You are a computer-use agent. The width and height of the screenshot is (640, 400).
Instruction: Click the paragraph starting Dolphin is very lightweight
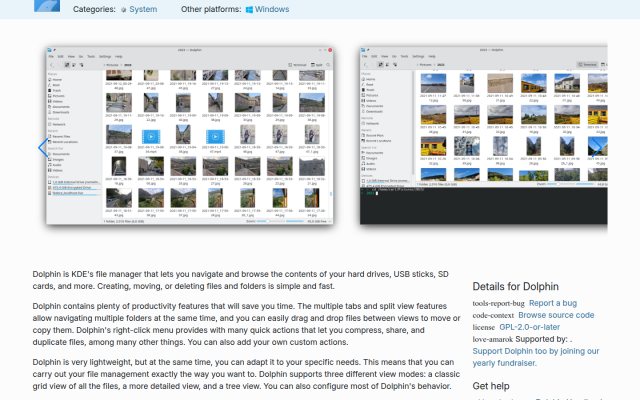coord(246,374)
